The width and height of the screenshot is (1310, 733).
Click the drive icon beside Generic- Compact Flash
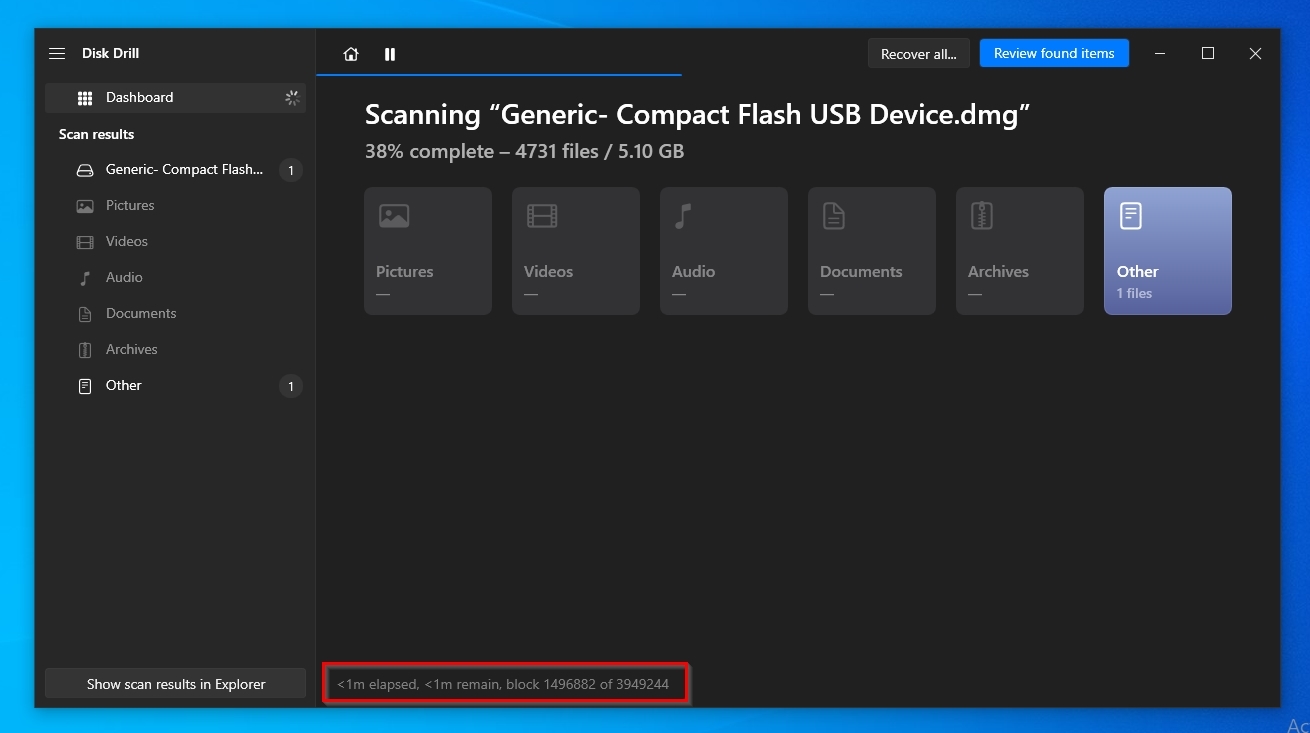click(x=85, y=170)
